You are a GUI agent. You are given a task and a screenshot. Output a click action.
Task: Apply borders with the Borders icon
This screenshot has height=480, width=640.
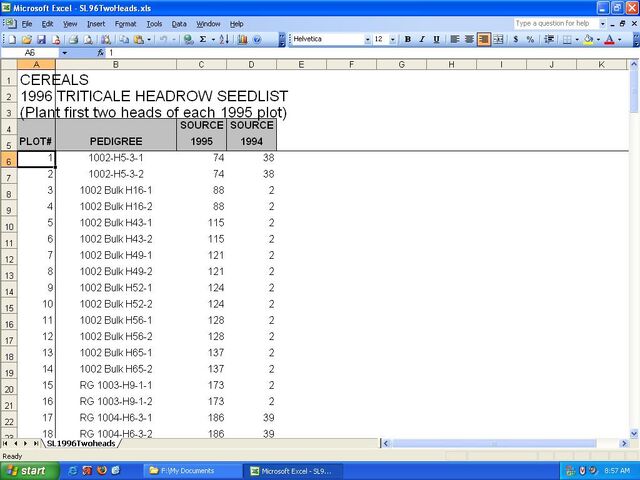pyautogui.click(x=567, y=39)
